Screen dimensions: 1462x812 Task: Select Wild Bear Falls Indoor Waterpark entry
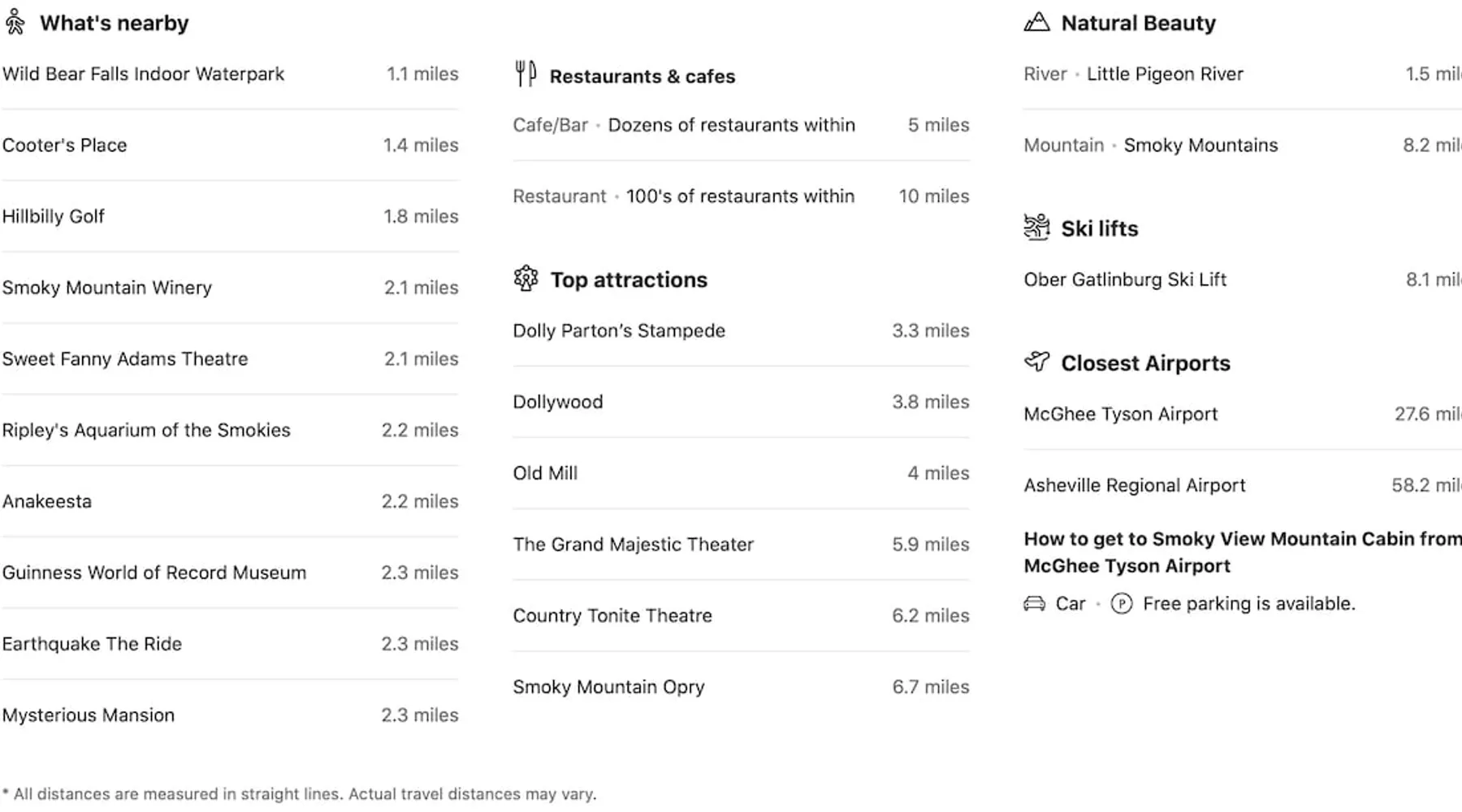tap(143, 74)
